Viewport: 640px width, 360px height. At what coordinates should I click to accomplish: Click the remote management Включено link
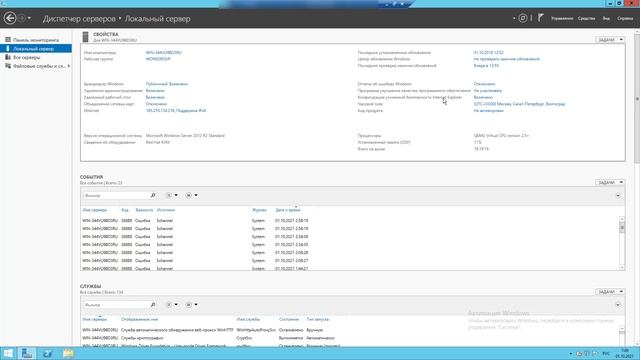pyautogui.click(x=155, y=91)
